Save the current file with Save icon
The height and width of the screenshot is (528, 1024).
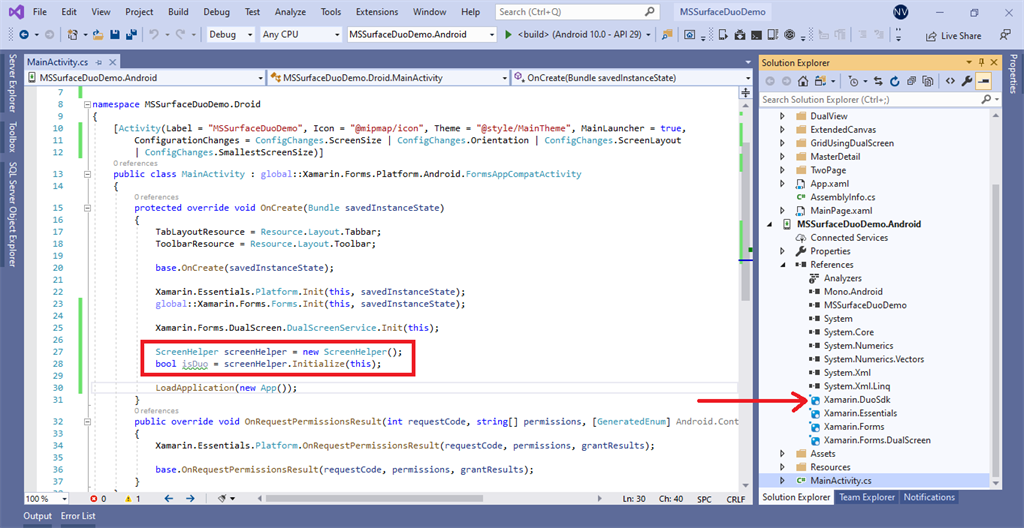tap(115, 35)
